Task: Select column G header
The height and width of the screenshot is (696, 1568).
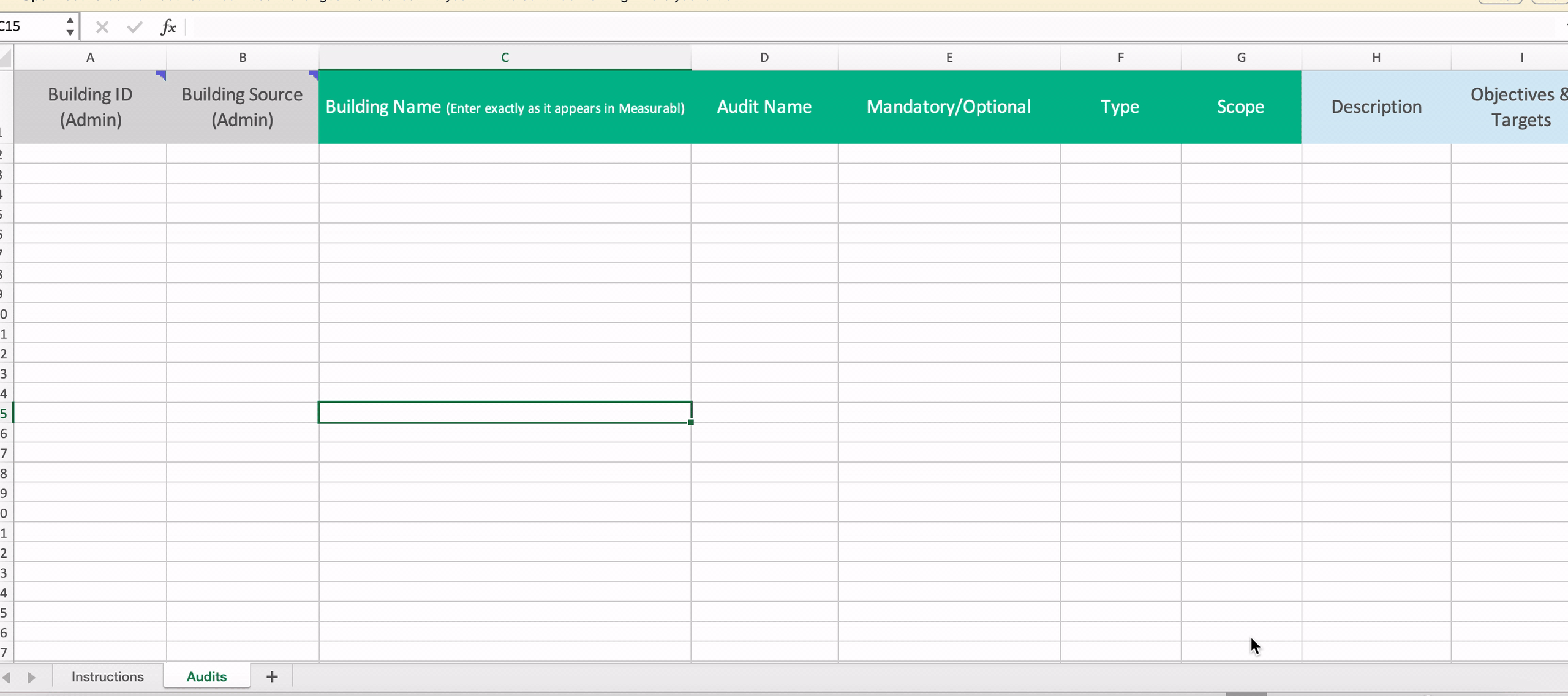Action: click(1242, 58)
